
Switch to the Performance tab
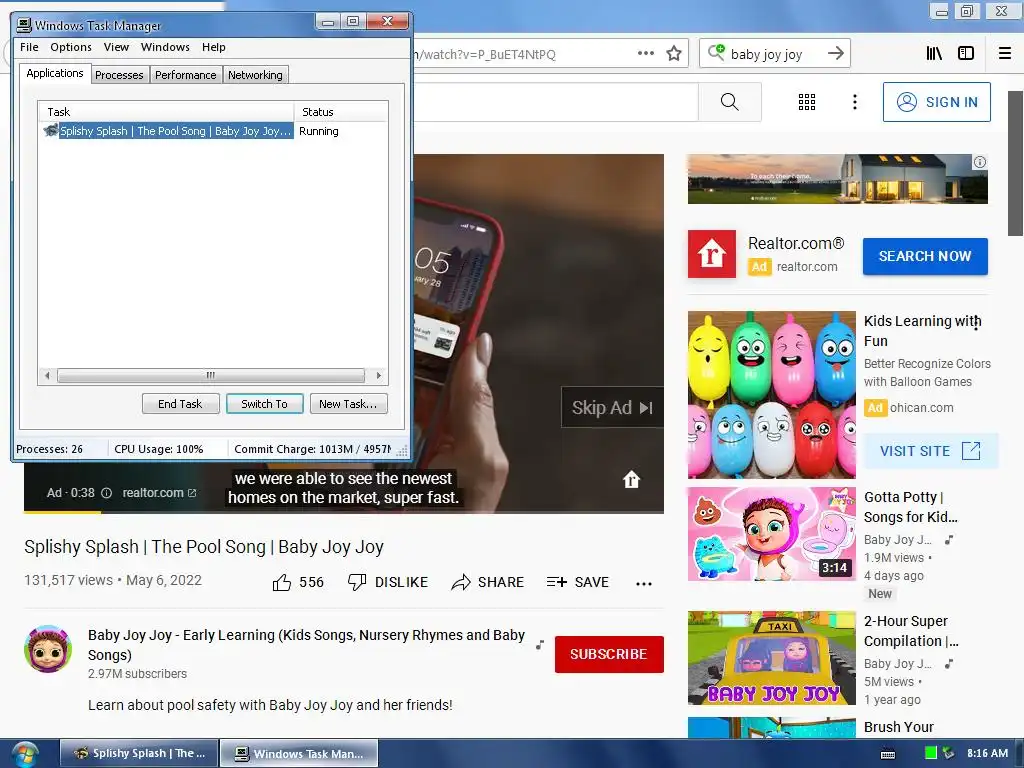point(185,75)
